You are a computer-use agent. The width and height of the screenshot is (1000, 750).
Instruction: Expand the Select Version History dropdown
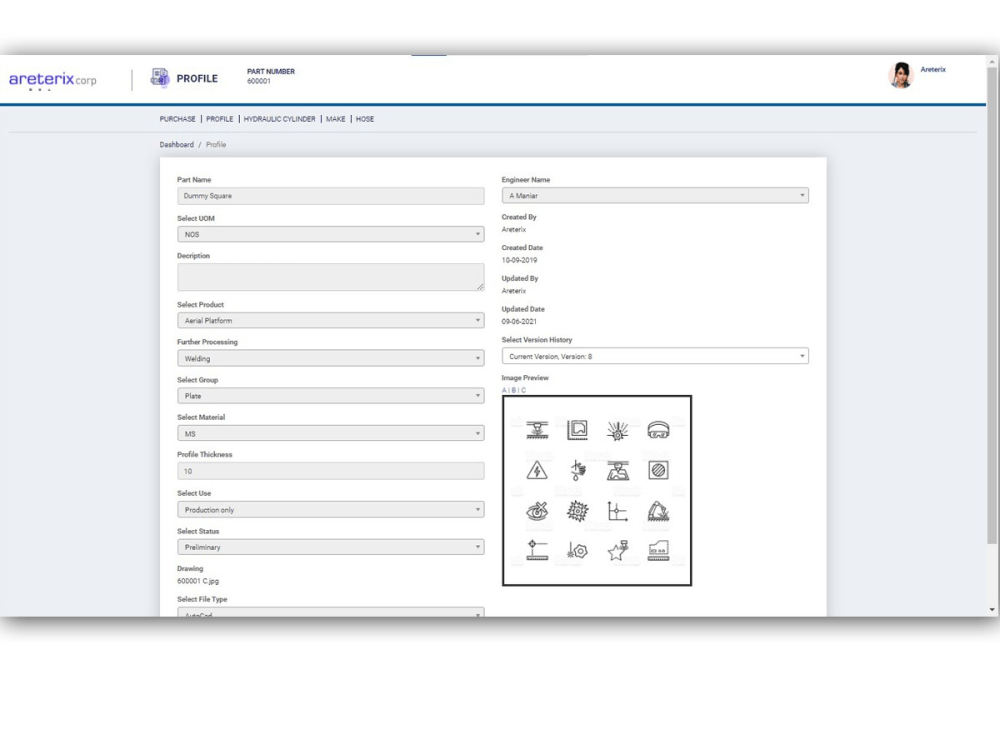click(655, 356)
